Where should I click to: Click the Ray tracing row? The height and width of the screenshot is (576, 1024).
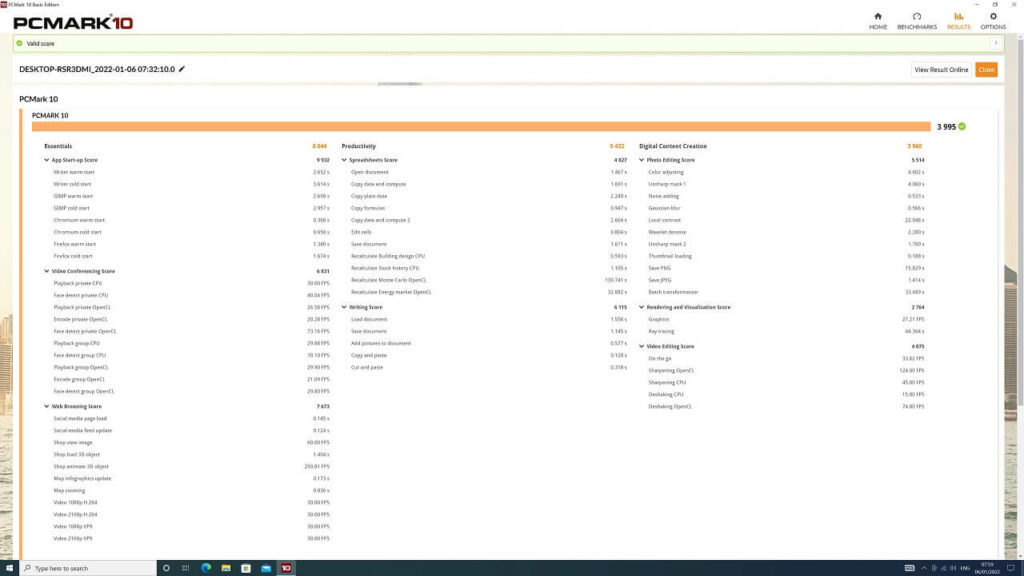(786, 331)
